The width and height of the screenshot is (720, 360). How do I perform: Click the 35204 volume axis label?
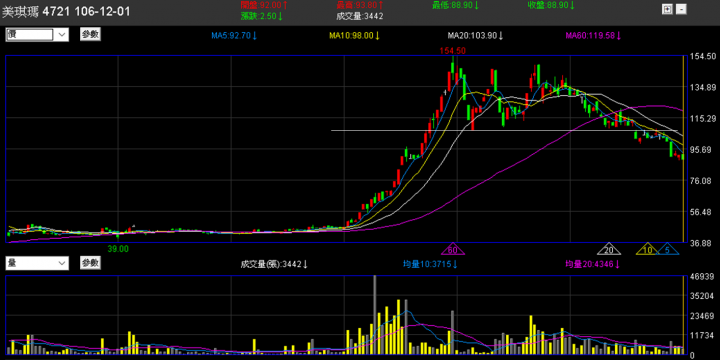coord(703,297)
